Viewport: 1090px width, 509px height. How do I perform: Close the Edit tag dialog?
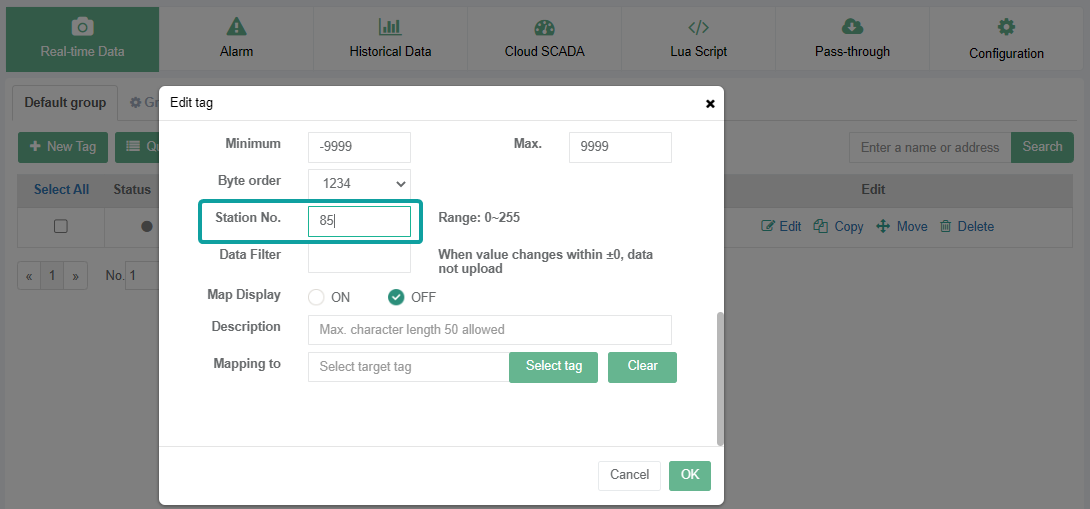[710, 103]
